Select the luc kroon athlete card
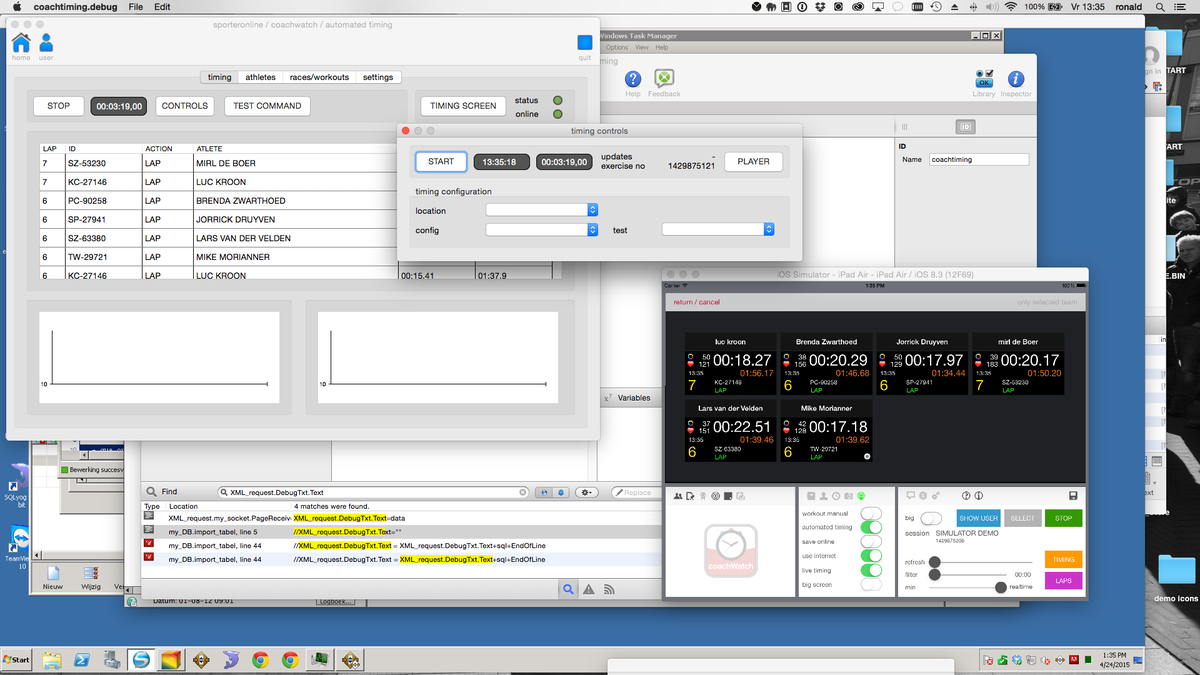Image resolution: width=1200 pixels, height=675 pixels. (730, 364)
